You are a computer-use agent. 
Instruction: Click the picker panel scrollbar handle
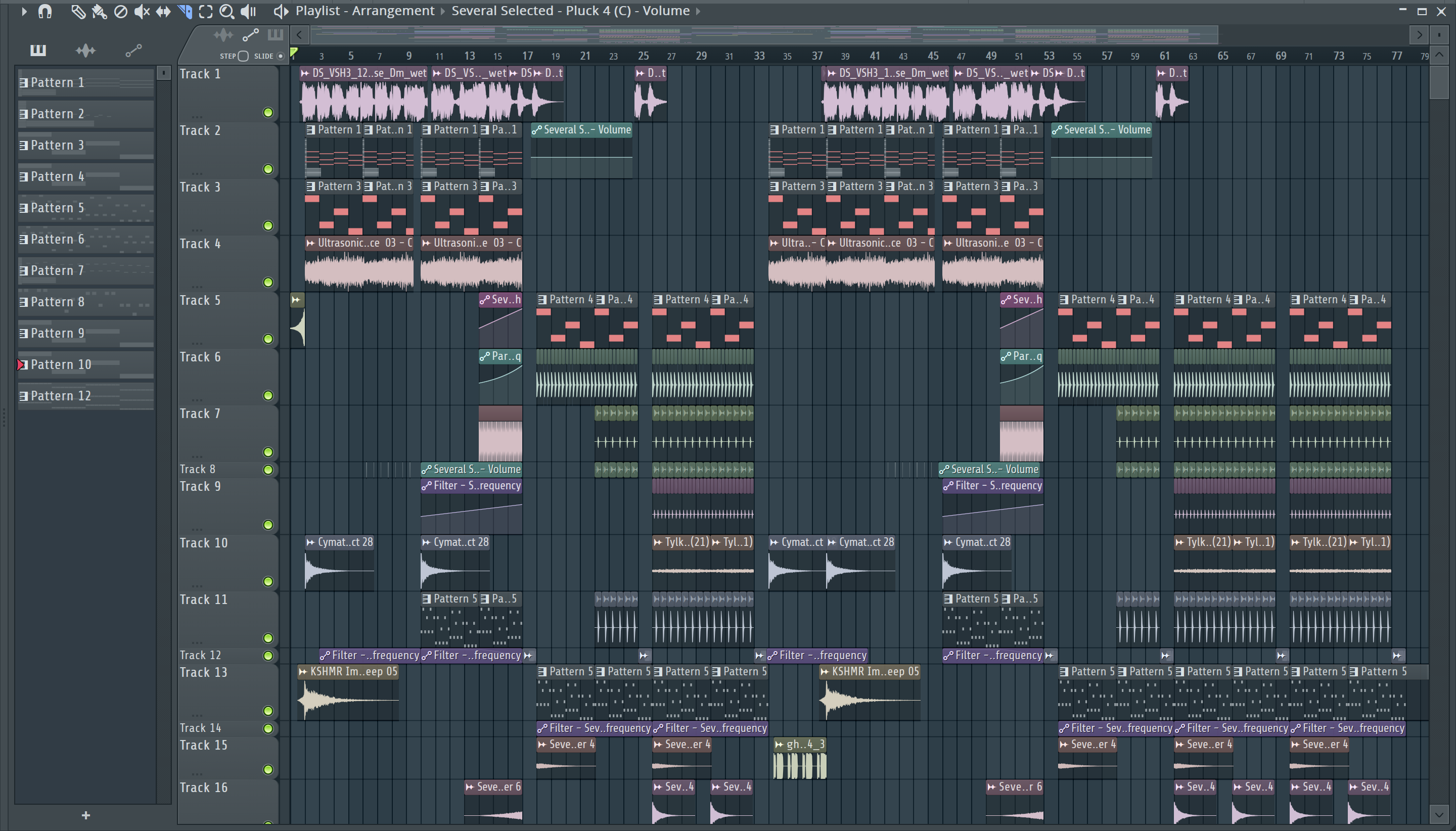[164, 73]
